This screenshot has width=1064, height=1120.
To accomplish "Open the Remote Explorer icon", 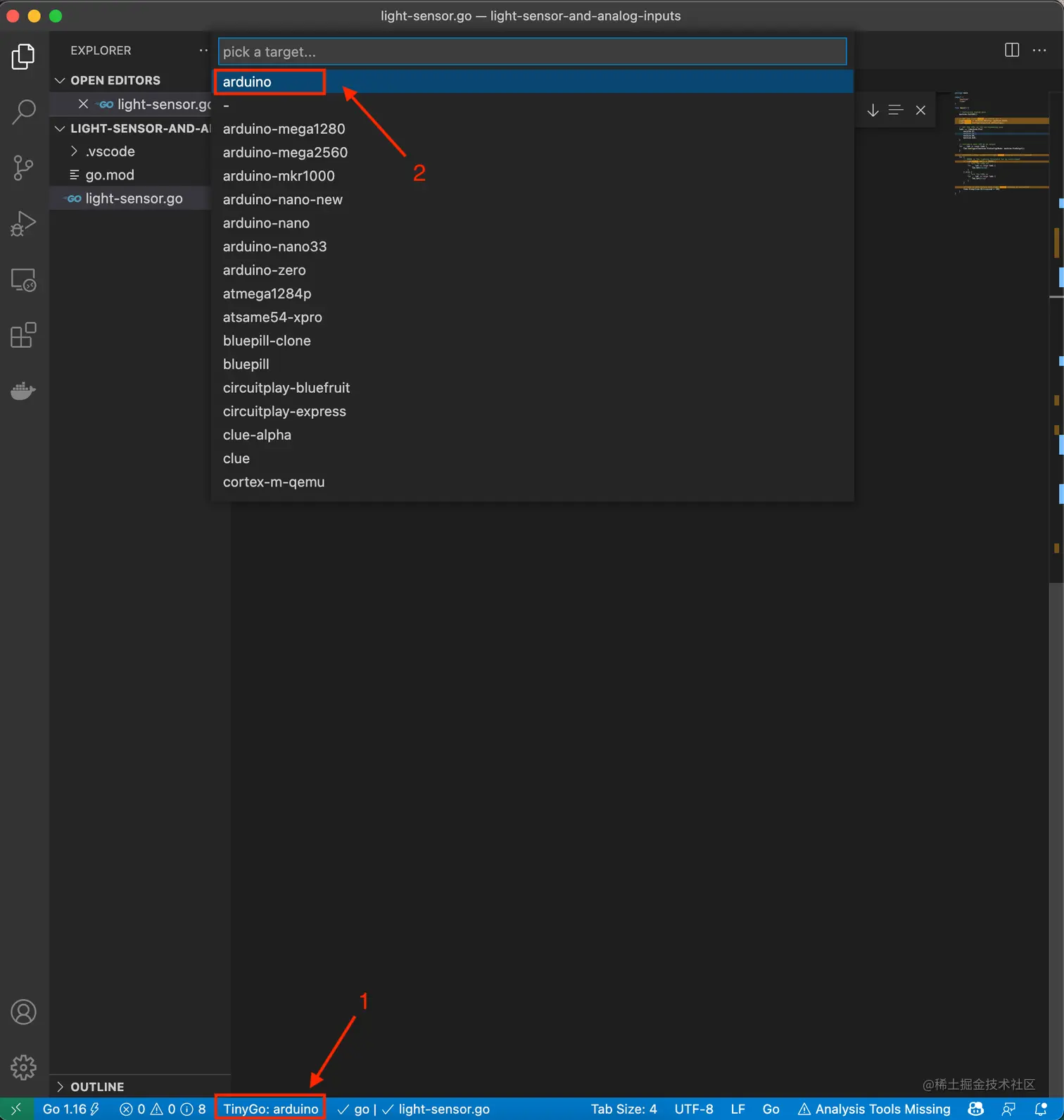I will [23, 280].
